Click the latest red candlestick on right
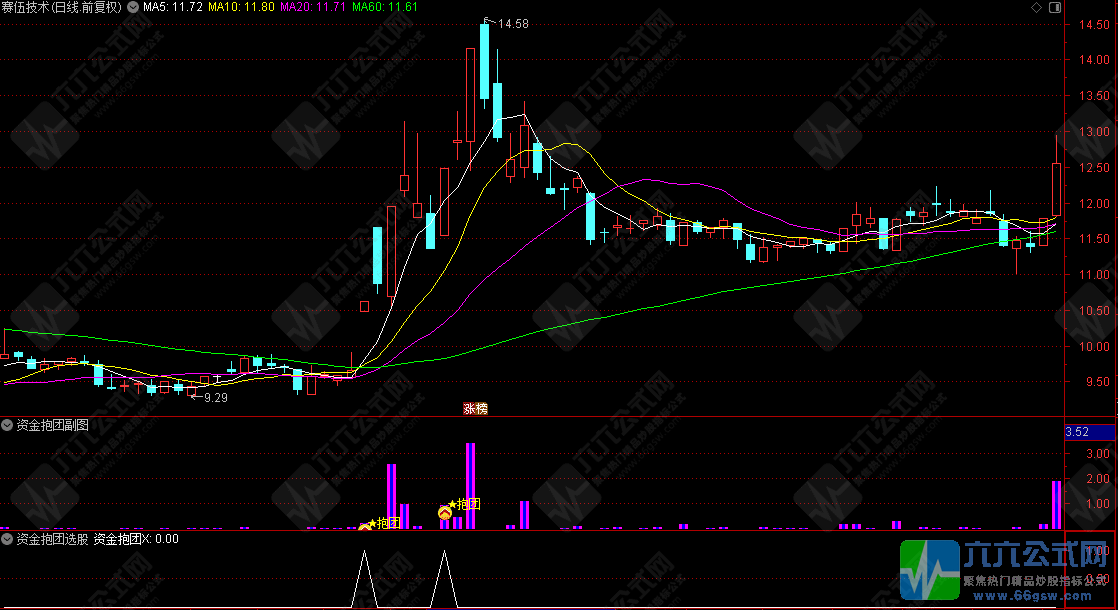 (x=1056, y=187)
